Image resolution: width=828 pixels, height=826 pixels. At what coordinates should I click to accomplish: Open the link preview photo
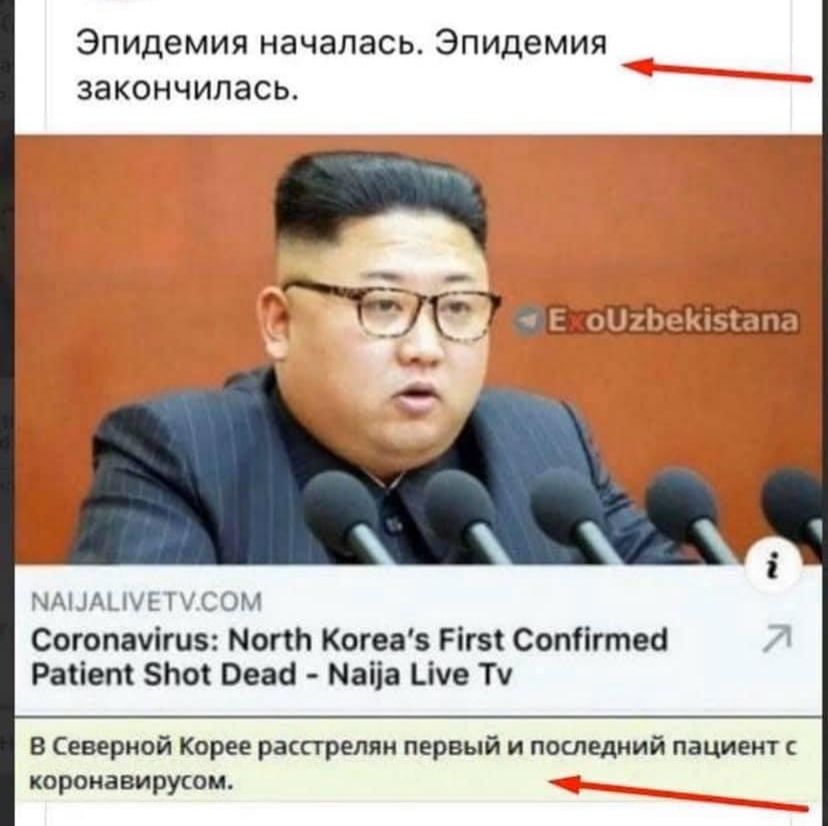pyautogui.click(x=418, y=350)
